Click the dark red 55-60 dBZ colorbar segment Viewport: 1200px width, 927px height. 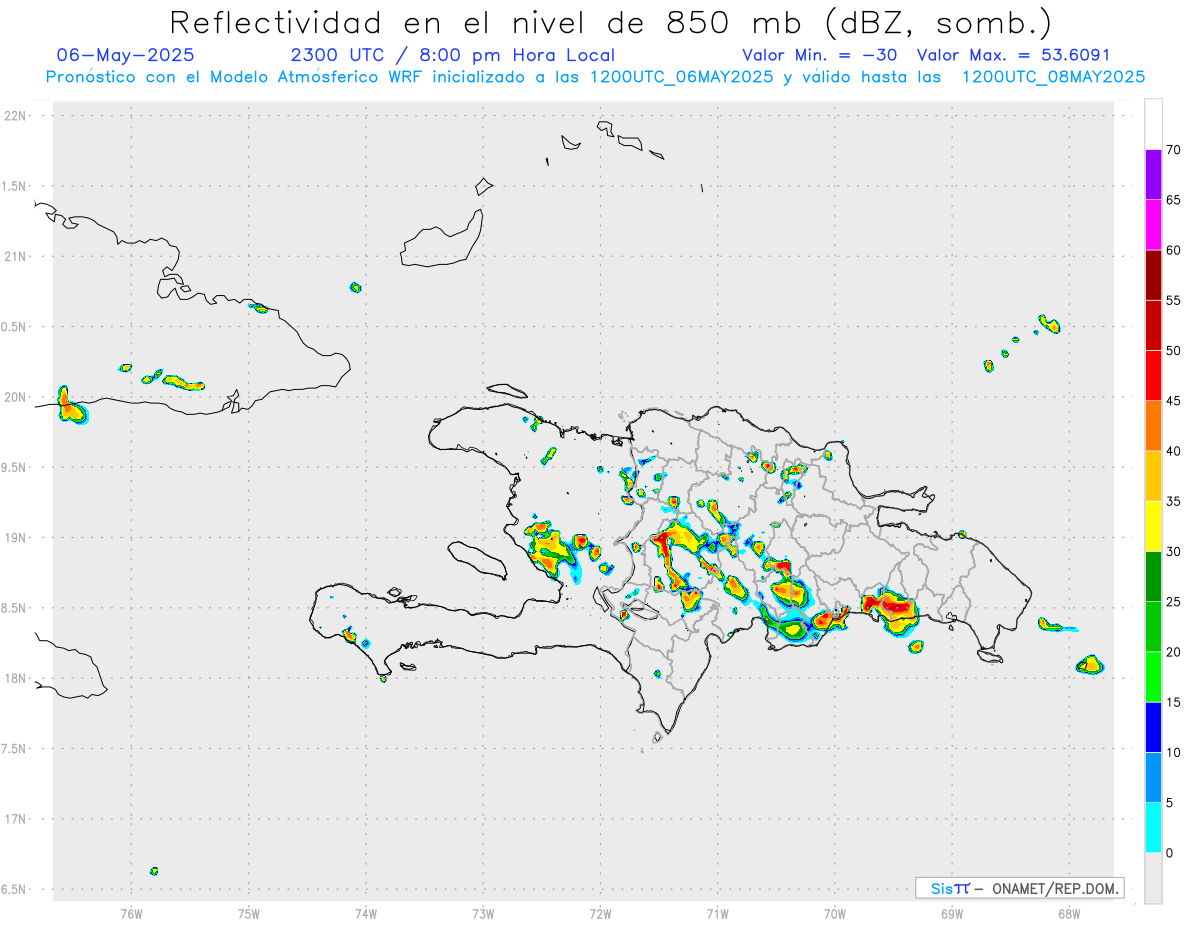pos(1153,275)
